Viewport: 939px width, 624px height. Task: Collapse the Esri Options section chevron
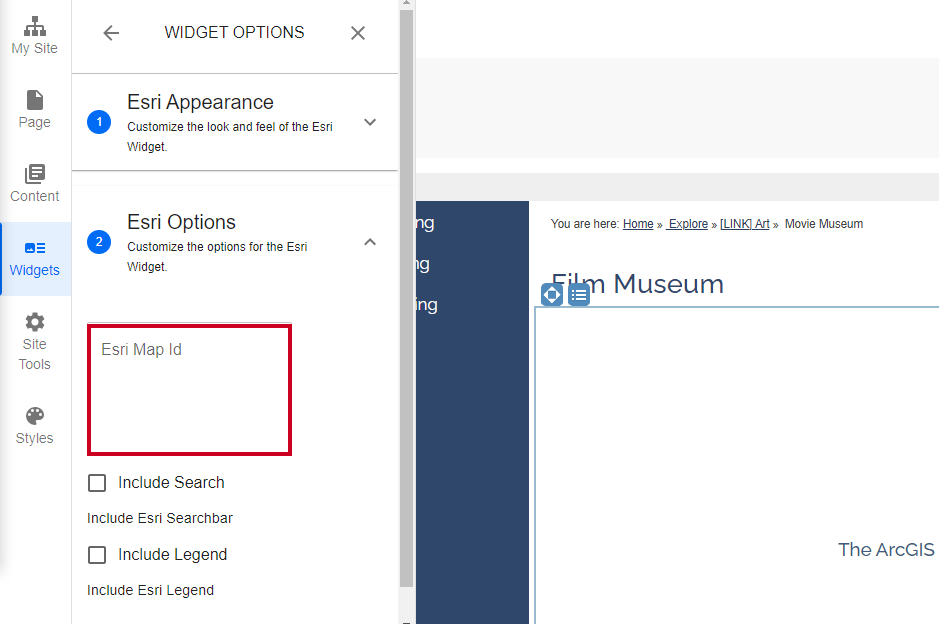coord(370,242)
